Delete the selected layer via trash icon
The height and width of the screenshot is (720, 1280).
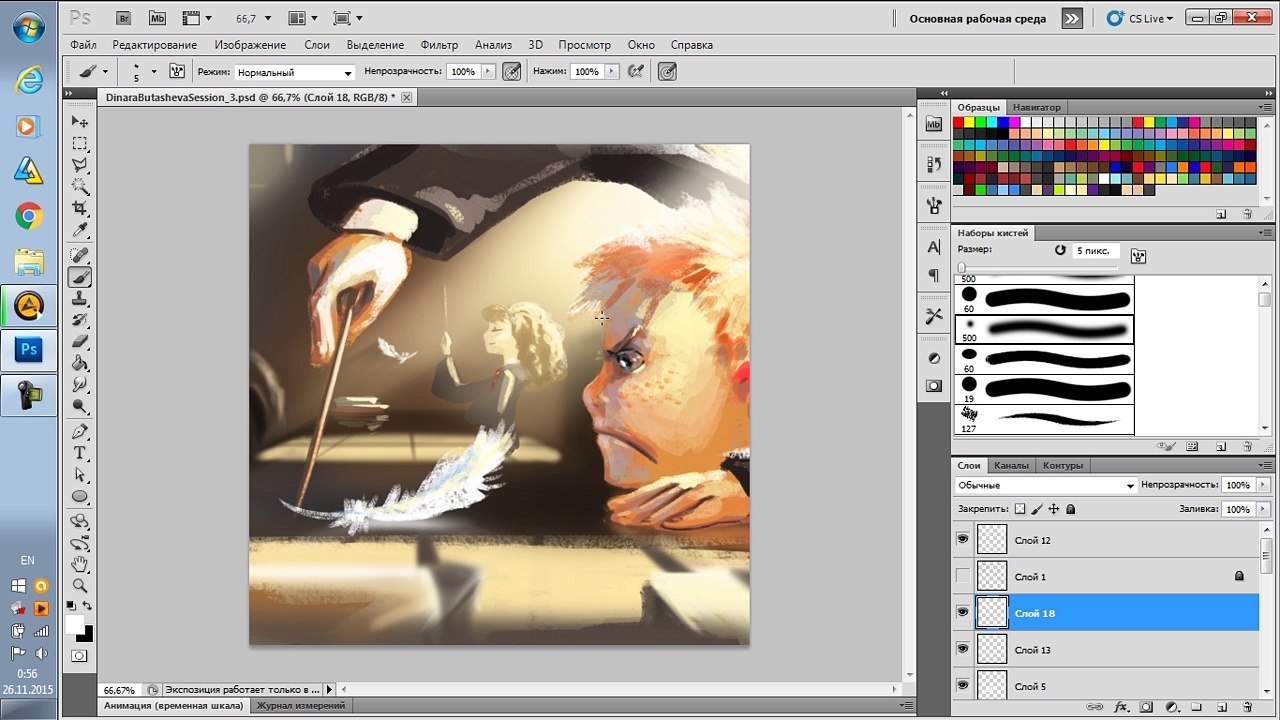click(x=1247, y=707)
